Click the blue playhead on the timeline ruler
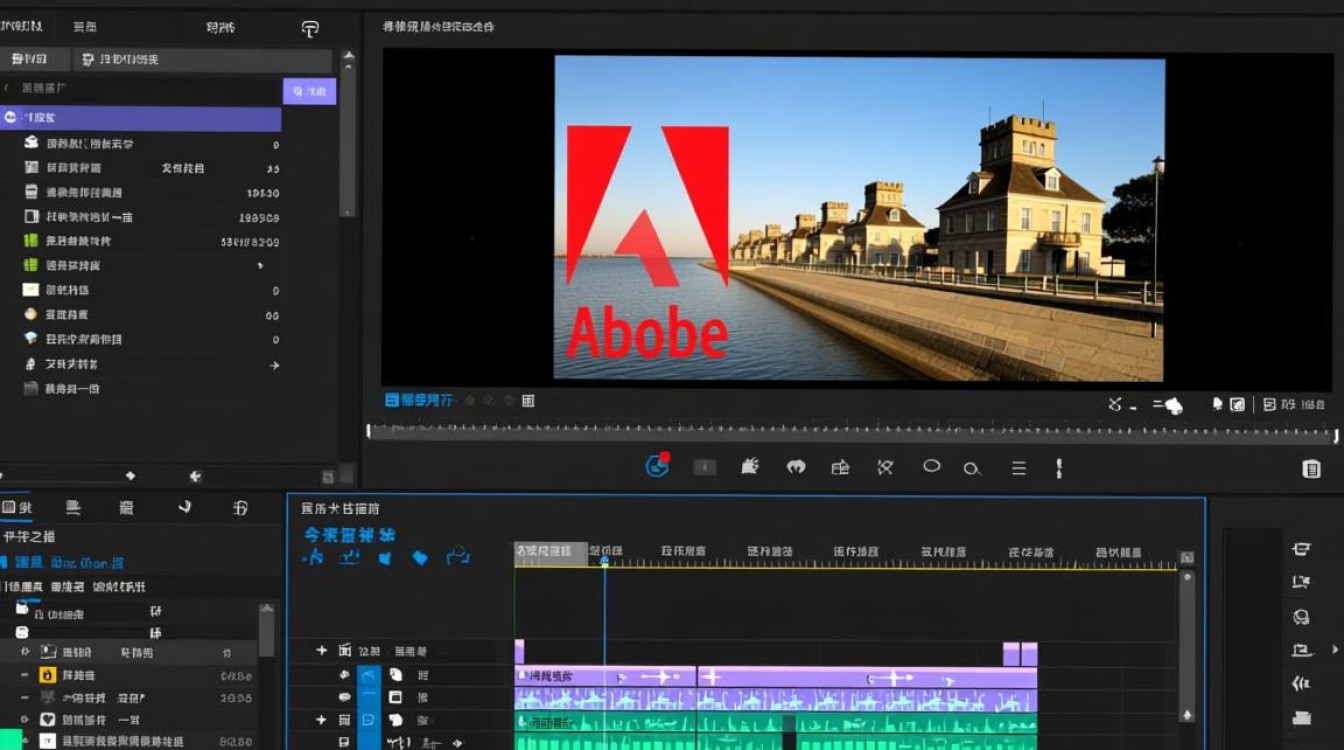The height and width of the screenshot is (750, 1344). pos(604,561)
